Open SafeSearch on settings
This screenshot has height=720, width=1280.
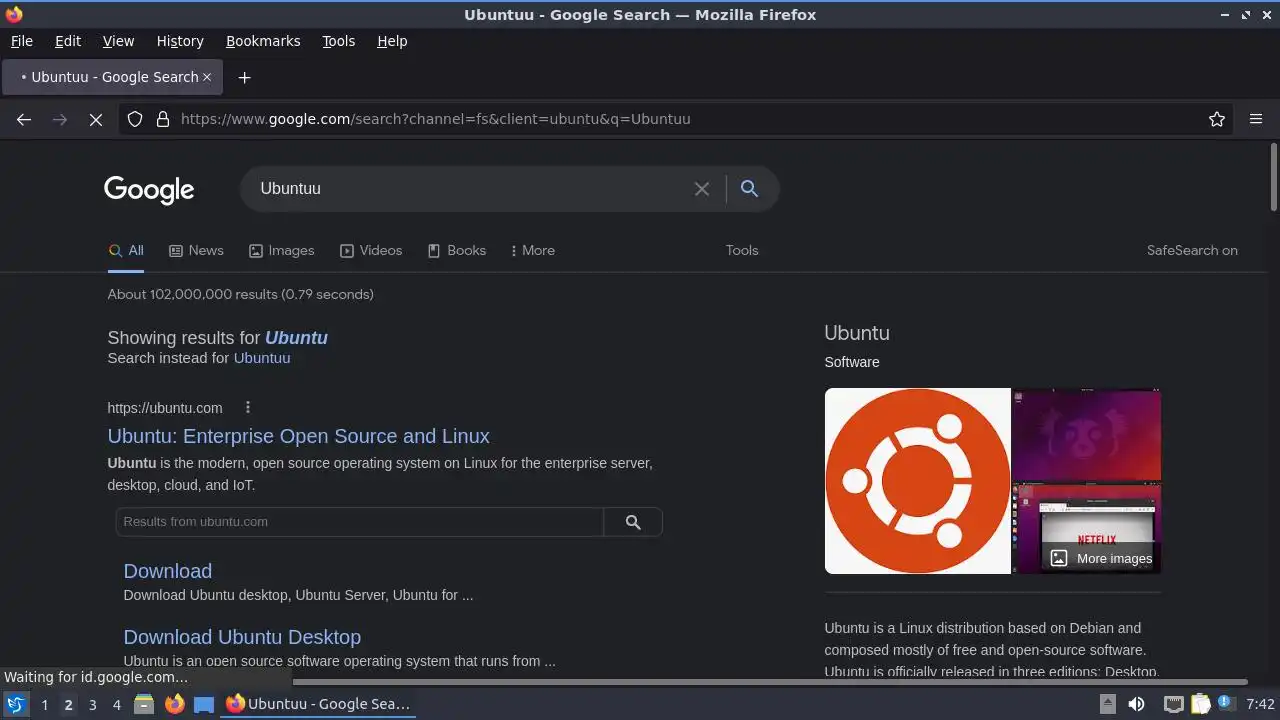(x=1192, y=250)
